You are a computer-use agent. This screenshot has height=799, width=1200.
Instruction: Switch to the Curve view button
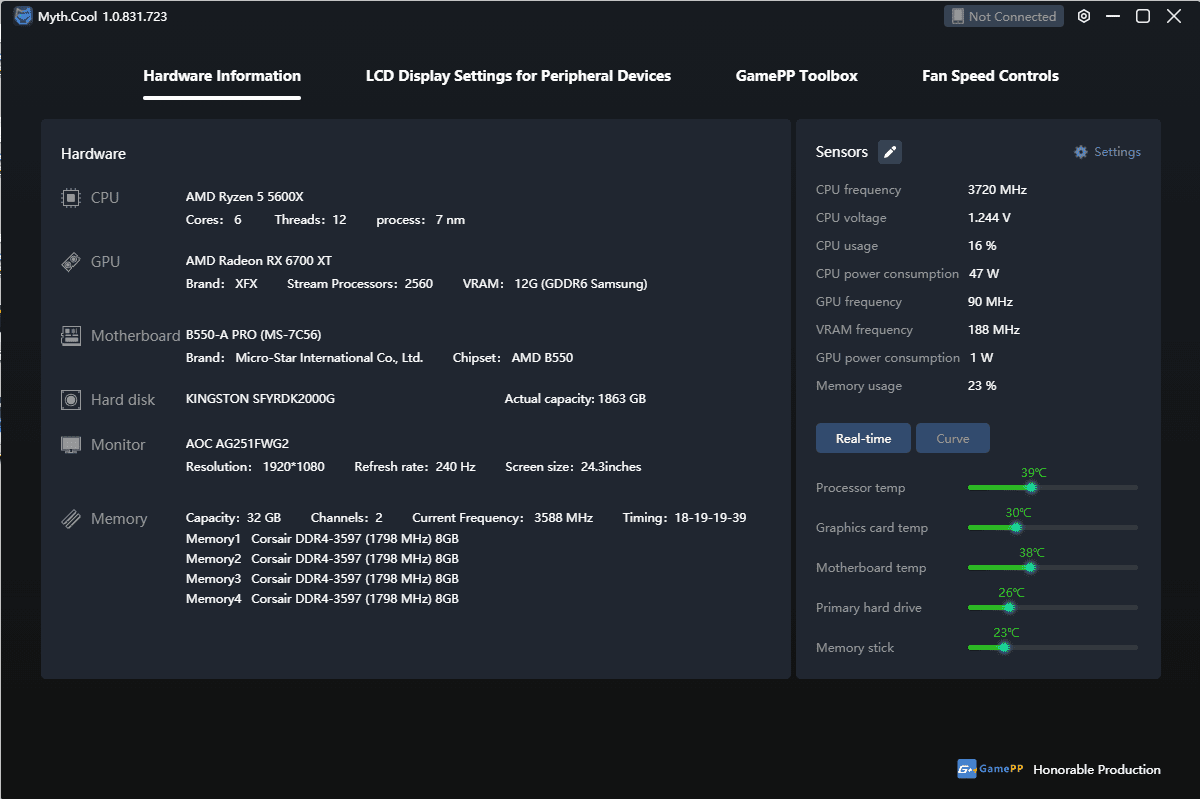coord(953,438)
